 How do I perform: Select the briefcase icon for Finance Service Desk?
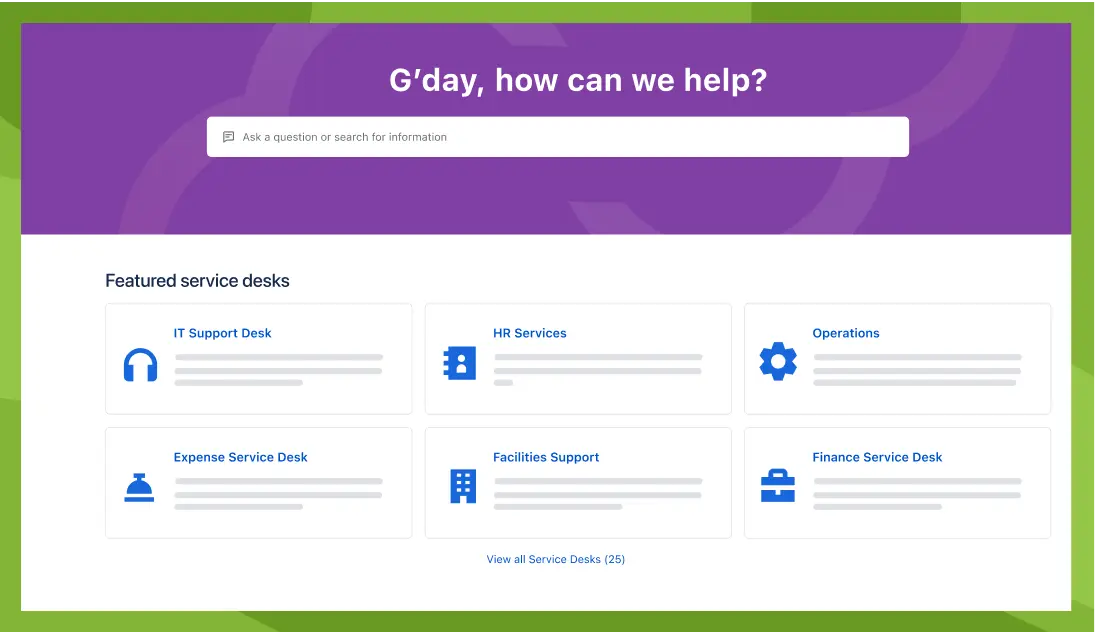pos(778,487)
